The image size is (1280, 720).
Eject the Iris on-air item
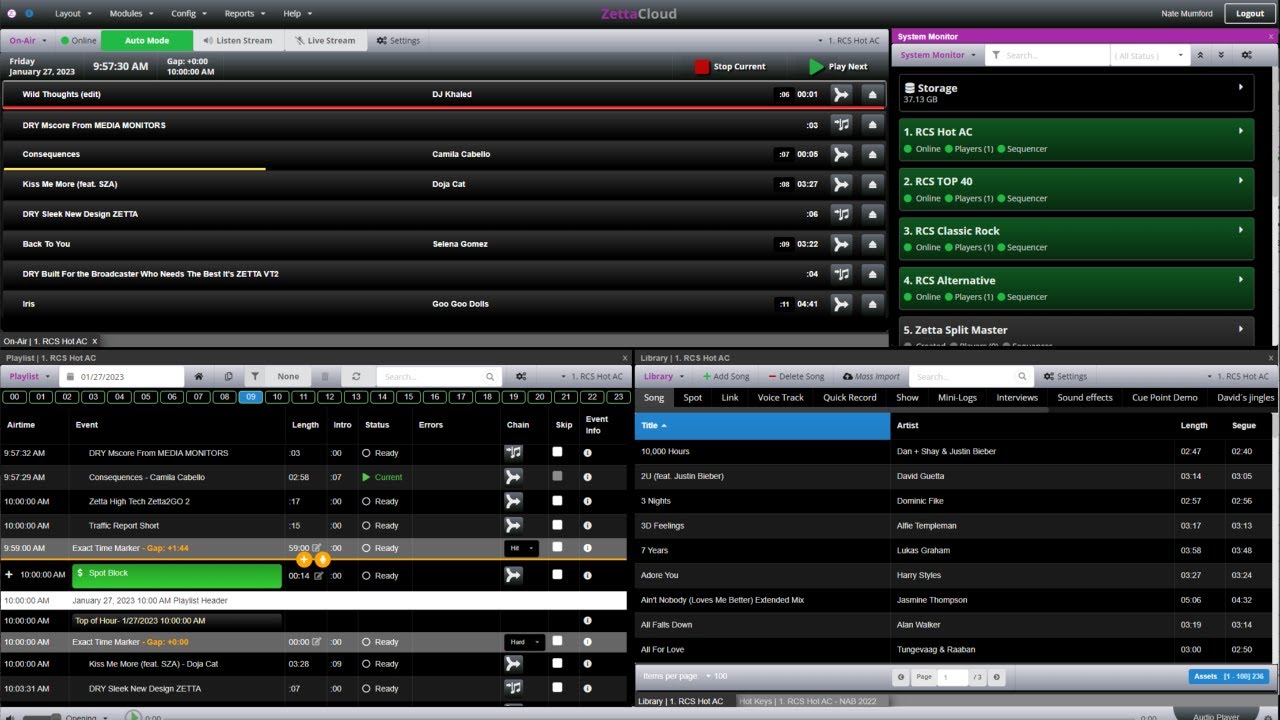click(x=872, y=304)
